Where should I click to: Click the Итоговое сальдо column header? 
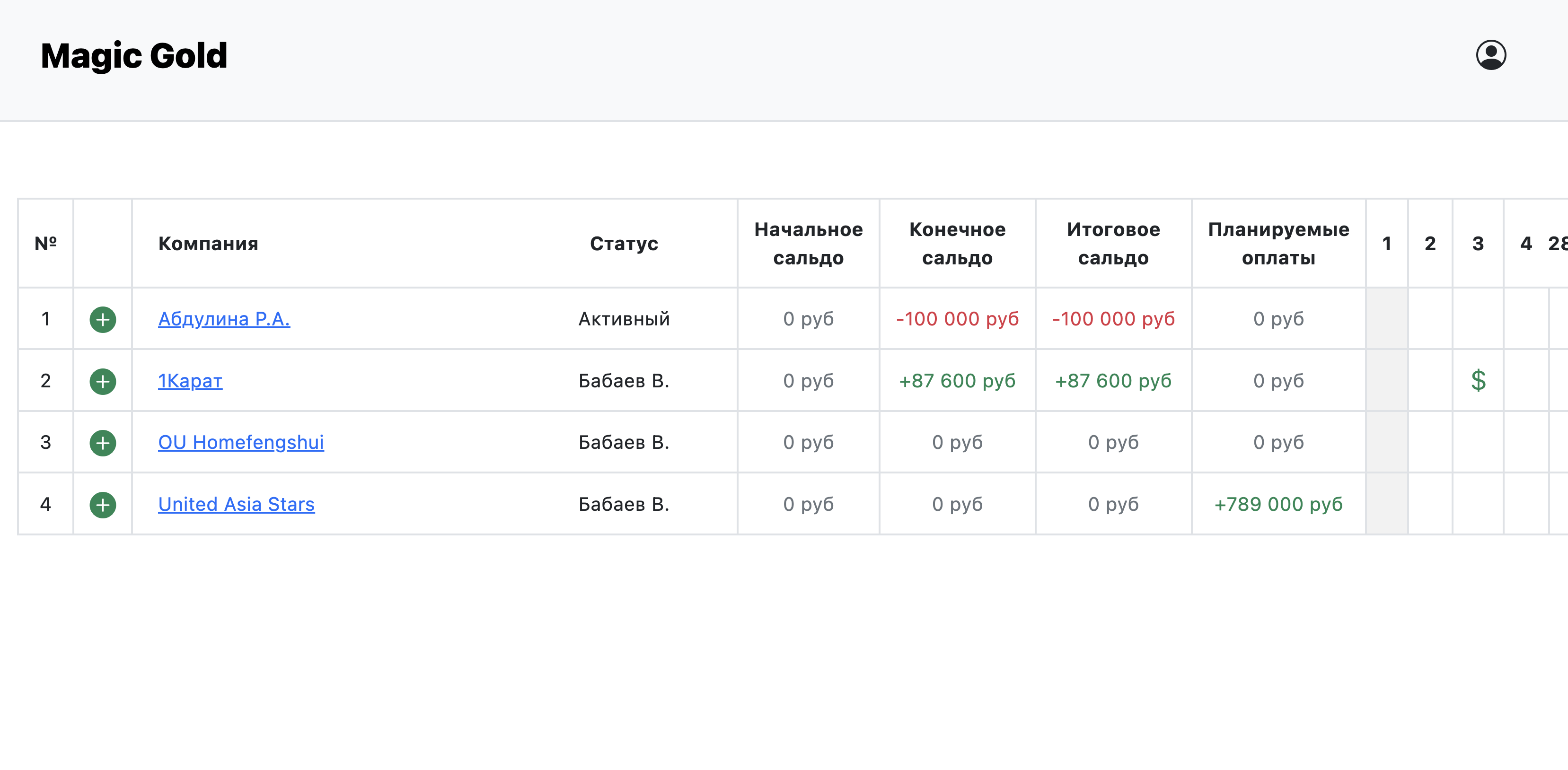(x=1113, y=244)
